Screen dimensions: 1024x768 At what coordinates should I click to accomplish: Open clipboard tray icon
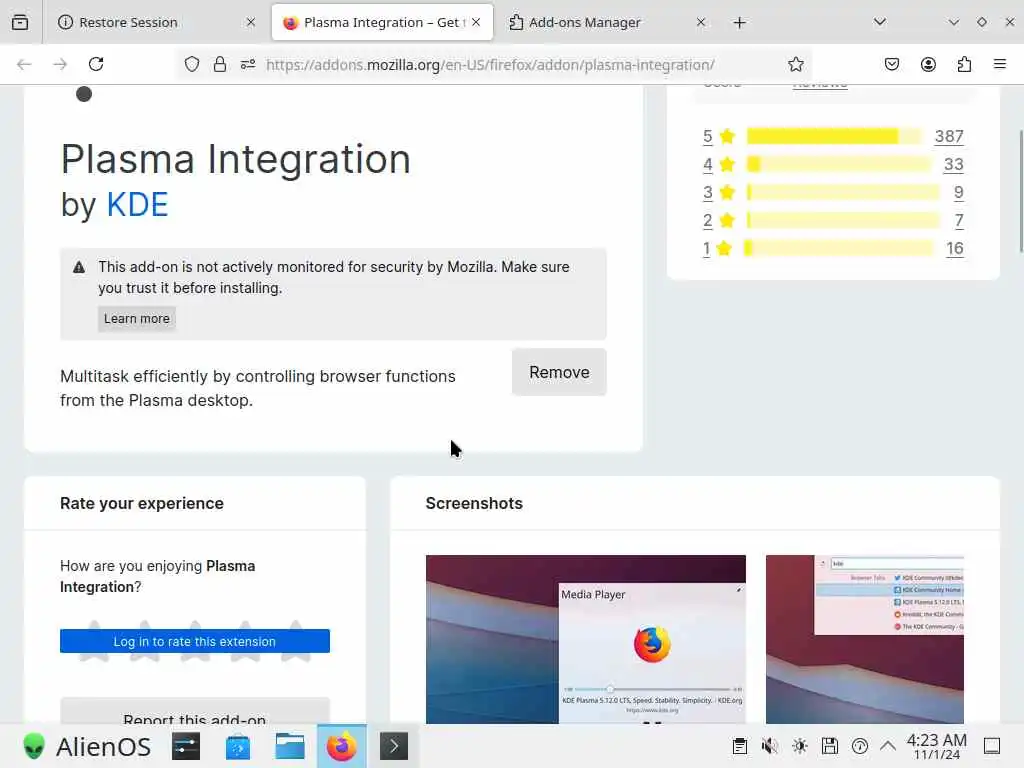(740, 746)
